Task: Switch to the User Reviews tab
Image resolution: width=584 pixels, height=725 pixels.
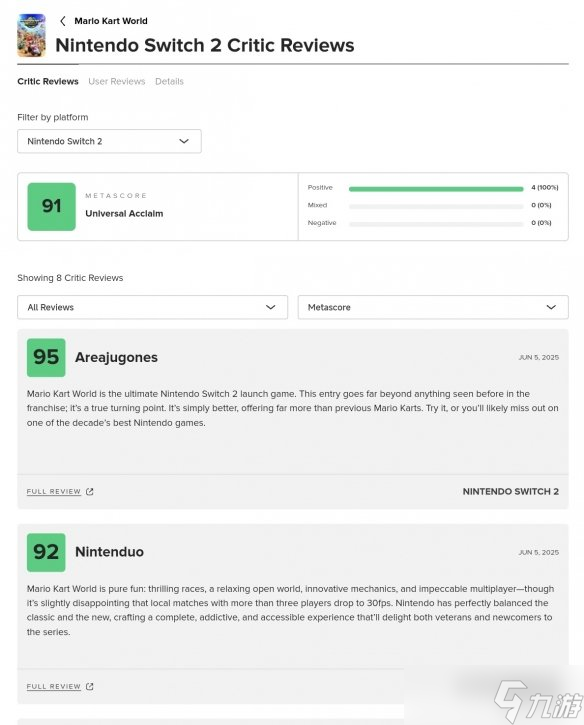Action: [x=117, y=81]
